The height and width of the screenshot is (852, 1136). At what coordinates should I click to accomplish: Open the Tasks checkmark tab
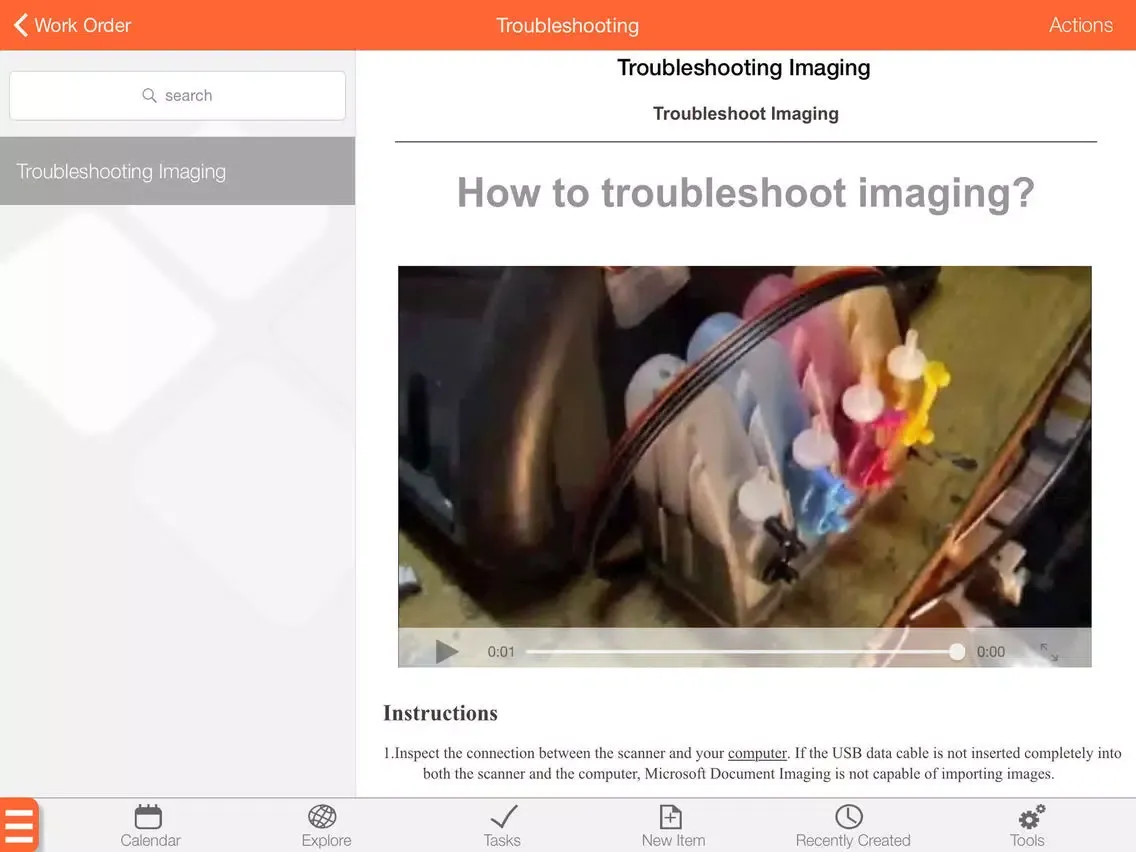click(502, 826)
